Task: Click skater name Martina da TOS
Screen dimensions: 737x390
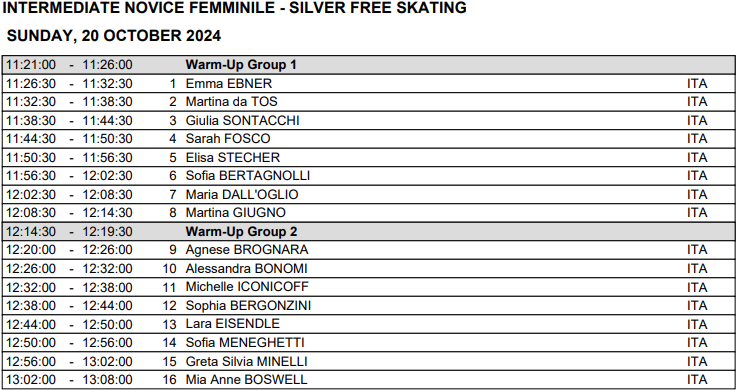Action: [x=231, y=102]
